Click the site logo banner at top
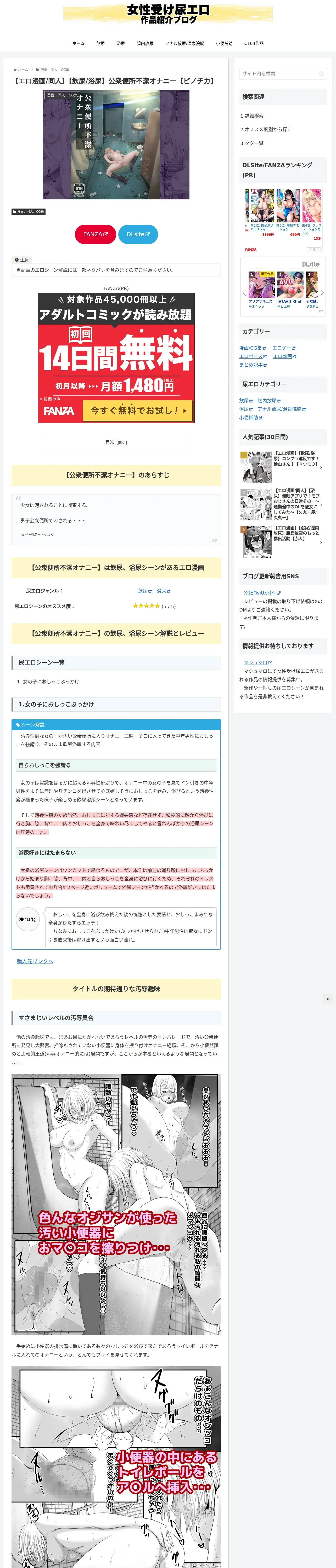 click(168, 15)
